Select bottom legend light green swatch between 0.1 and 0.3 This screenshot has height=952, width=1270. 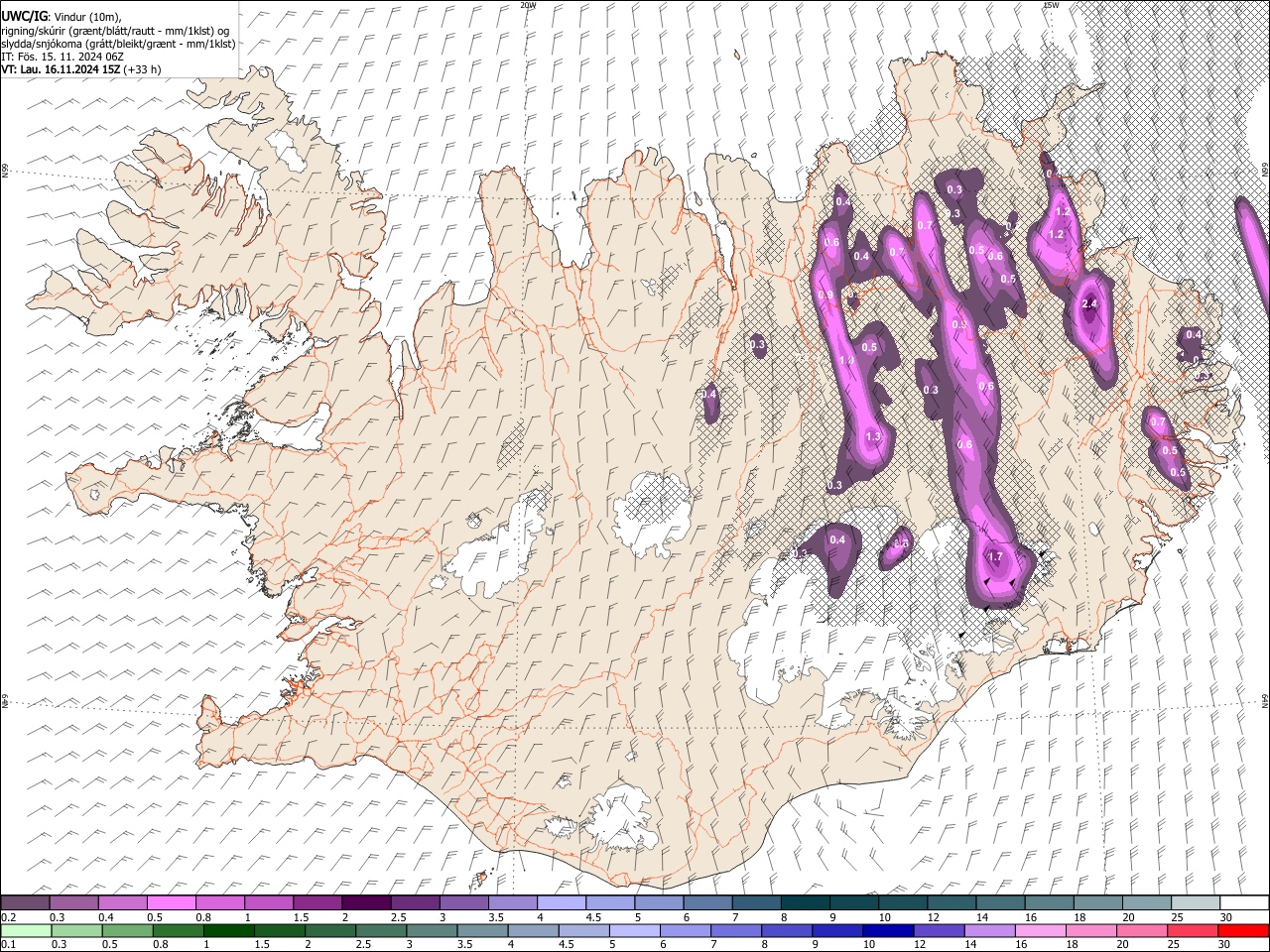coord(26,930)
